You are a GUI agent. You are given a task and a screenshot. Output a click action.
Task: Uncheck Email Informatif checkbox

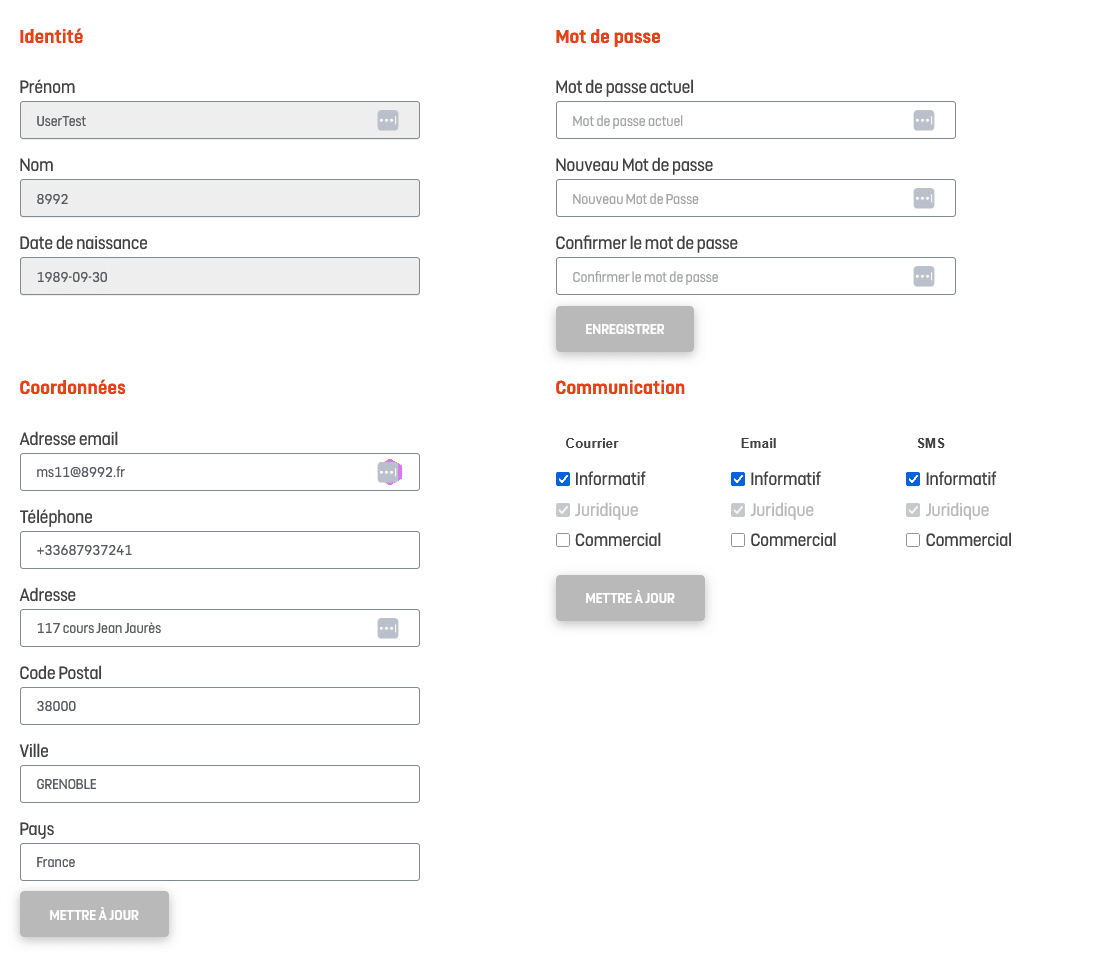coord(738,480)
